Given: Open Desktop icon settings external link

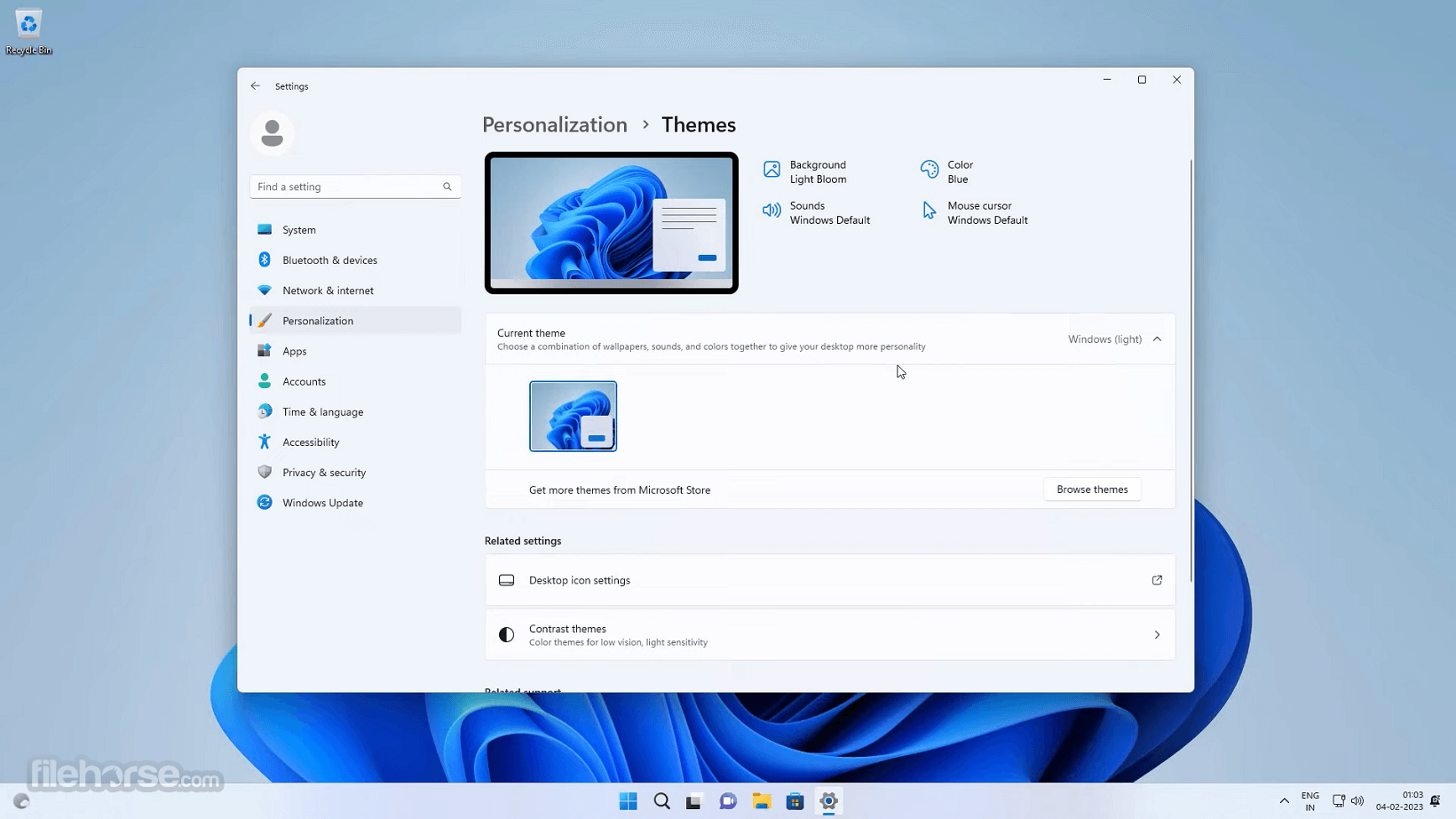Looking at the screenshot, I should click(x=1157, y=580).
